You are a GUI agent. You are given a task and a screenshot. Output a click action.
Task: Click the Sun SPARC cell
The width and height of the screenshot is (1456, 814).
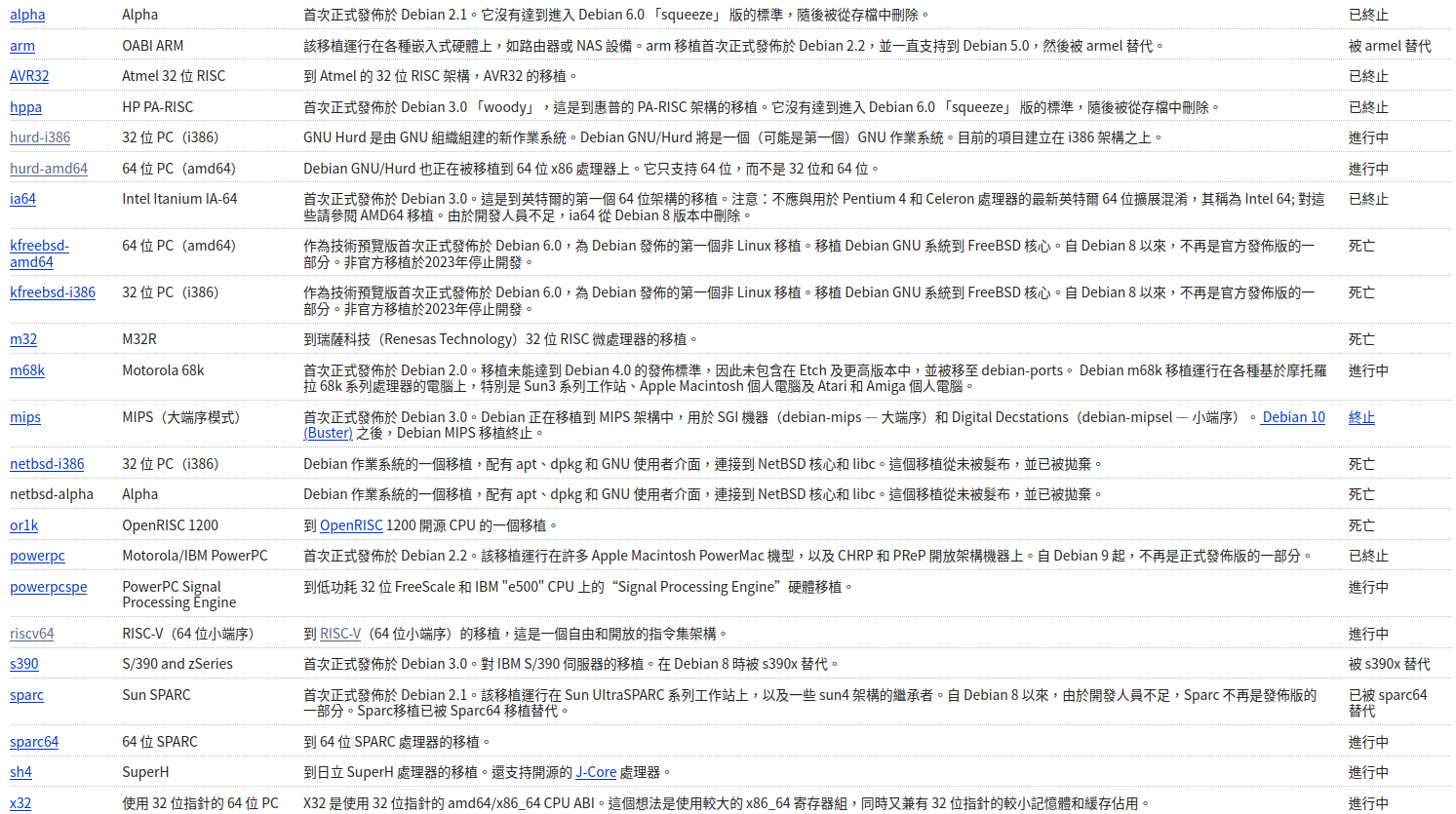click(x=157, y=695)
